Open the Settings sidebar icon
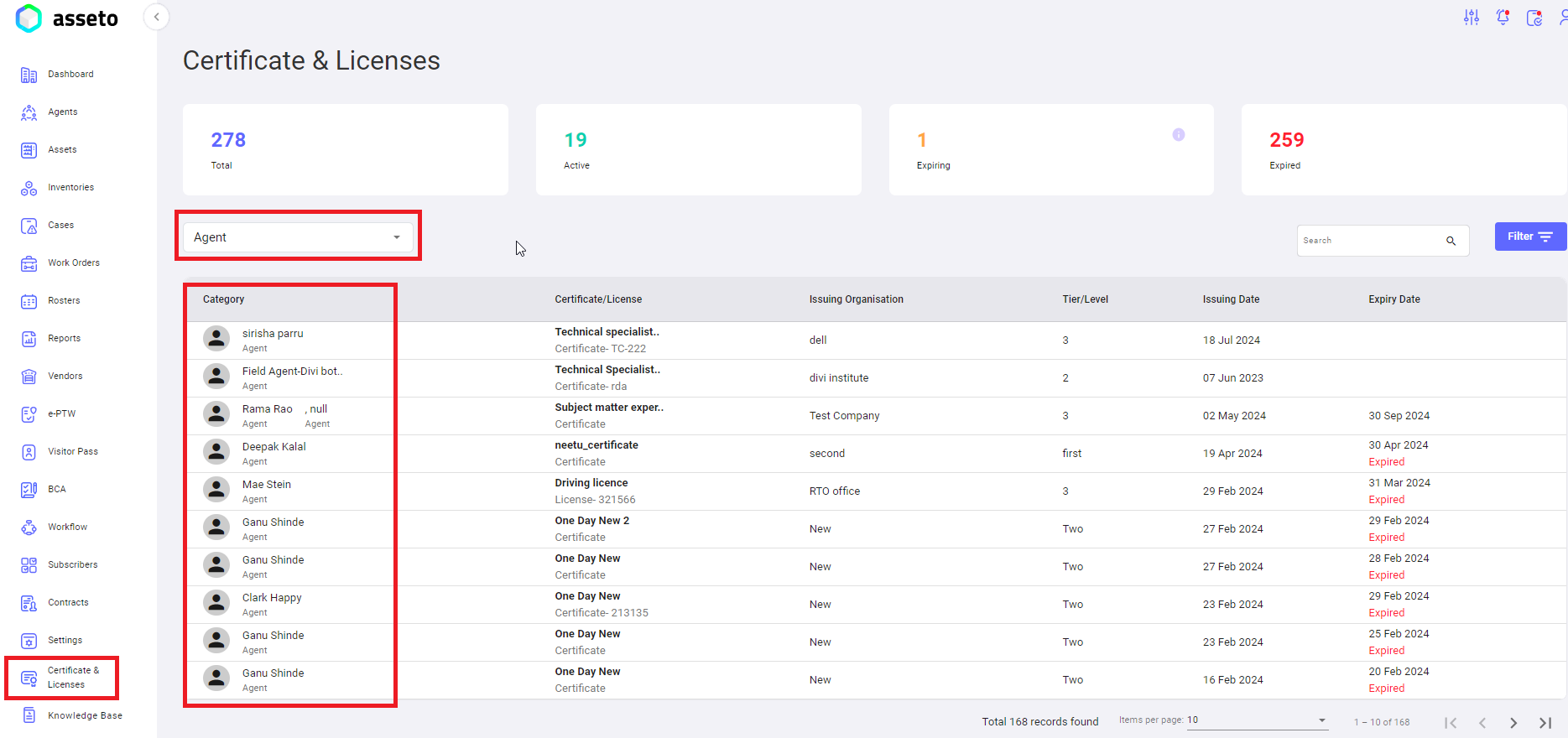Screen dimensions: 1568x738 click(29, 641)
